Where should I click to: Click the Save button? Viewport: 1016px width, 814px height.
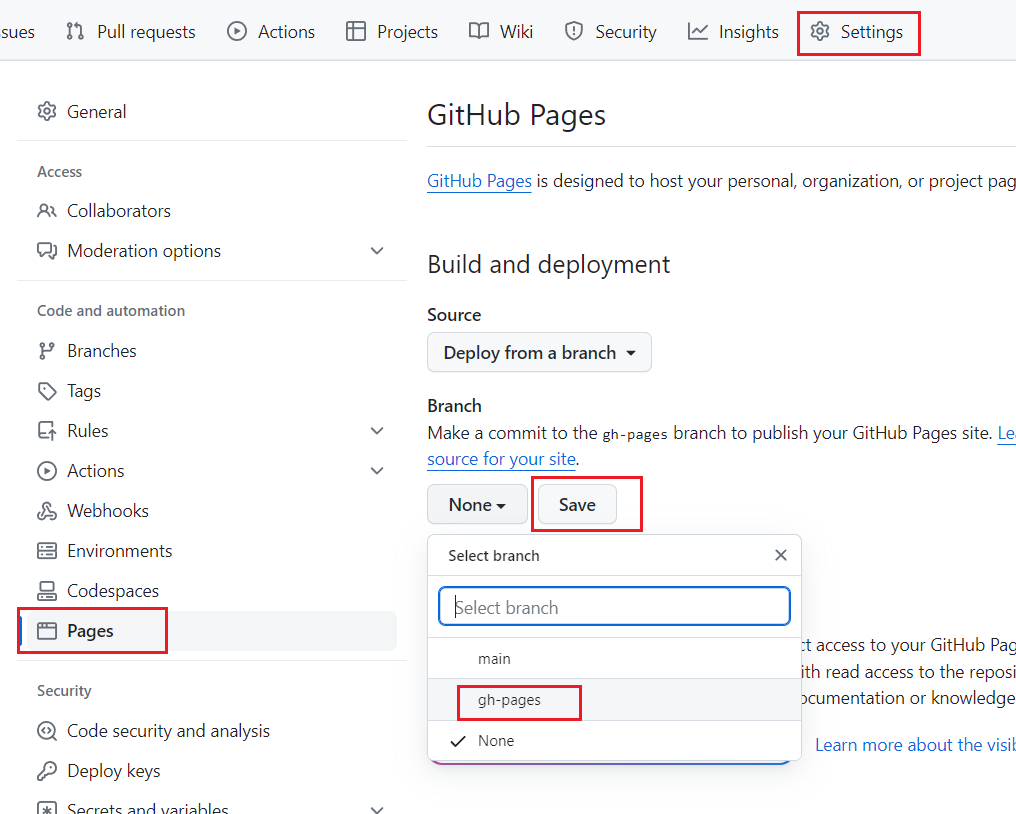click(577, 504)
